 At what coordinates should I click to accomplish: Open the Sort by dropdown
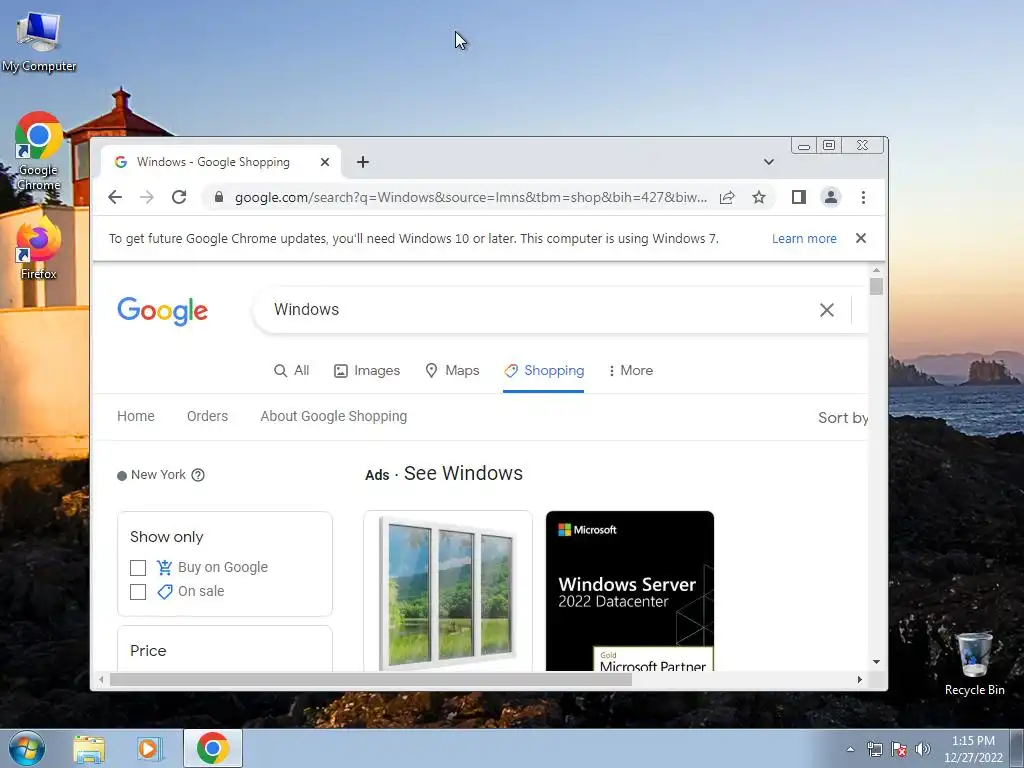coord(843,417)
